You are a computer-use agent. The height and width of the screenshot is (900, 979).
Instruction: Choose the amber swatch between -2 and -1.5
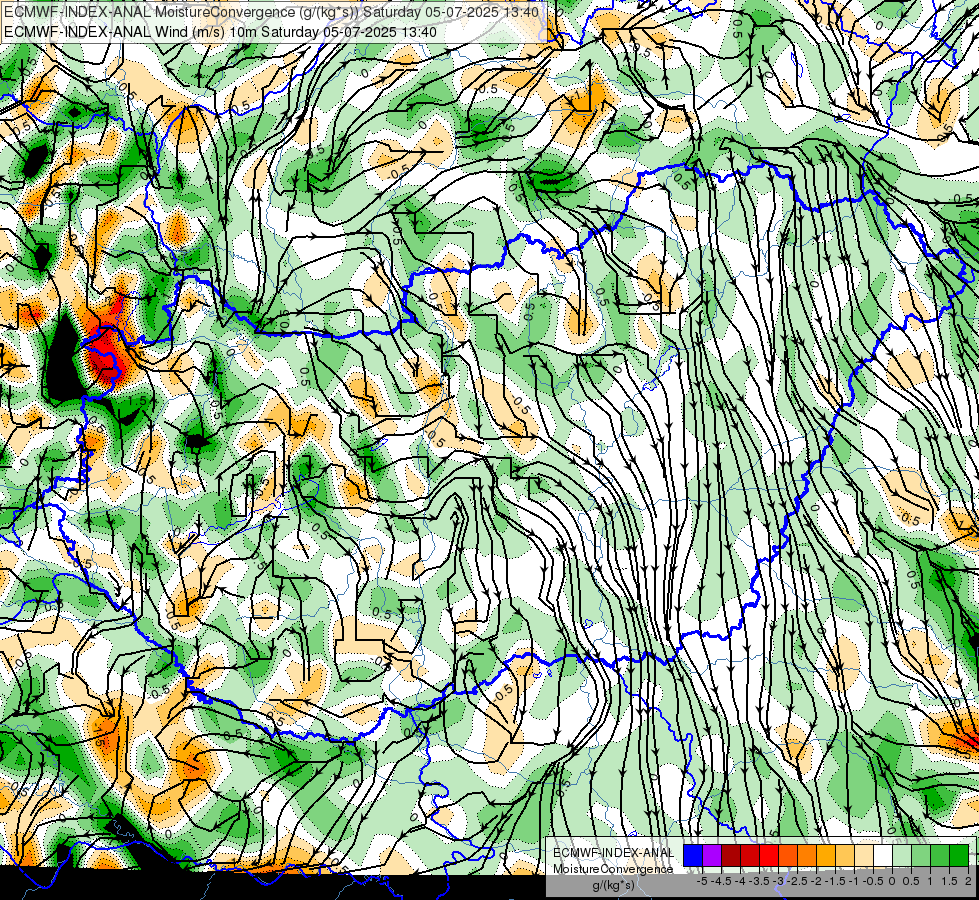click(825, 856)
